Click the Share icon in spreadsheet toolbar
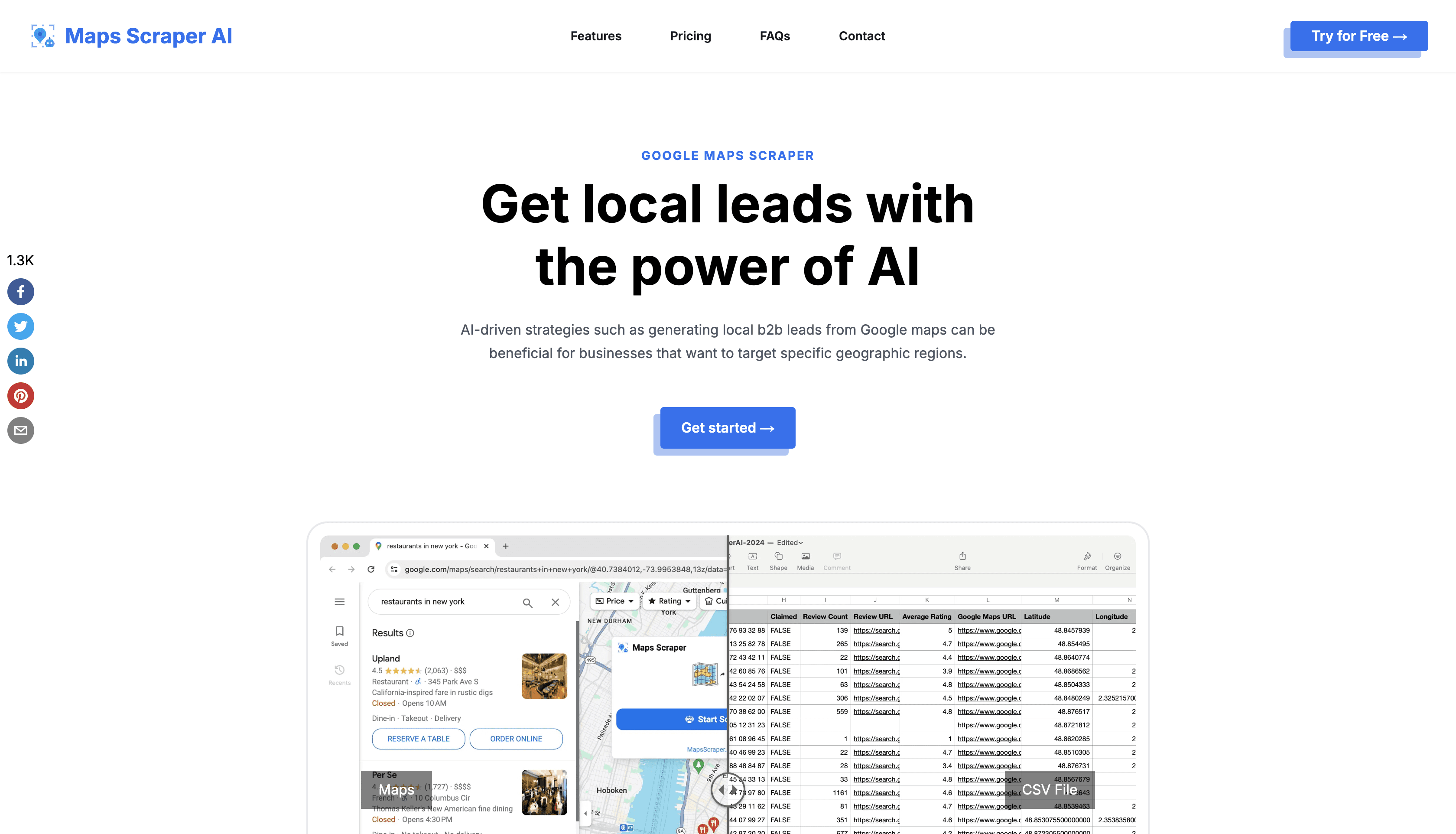1456x834 pixels. click(x=962, y=561)
